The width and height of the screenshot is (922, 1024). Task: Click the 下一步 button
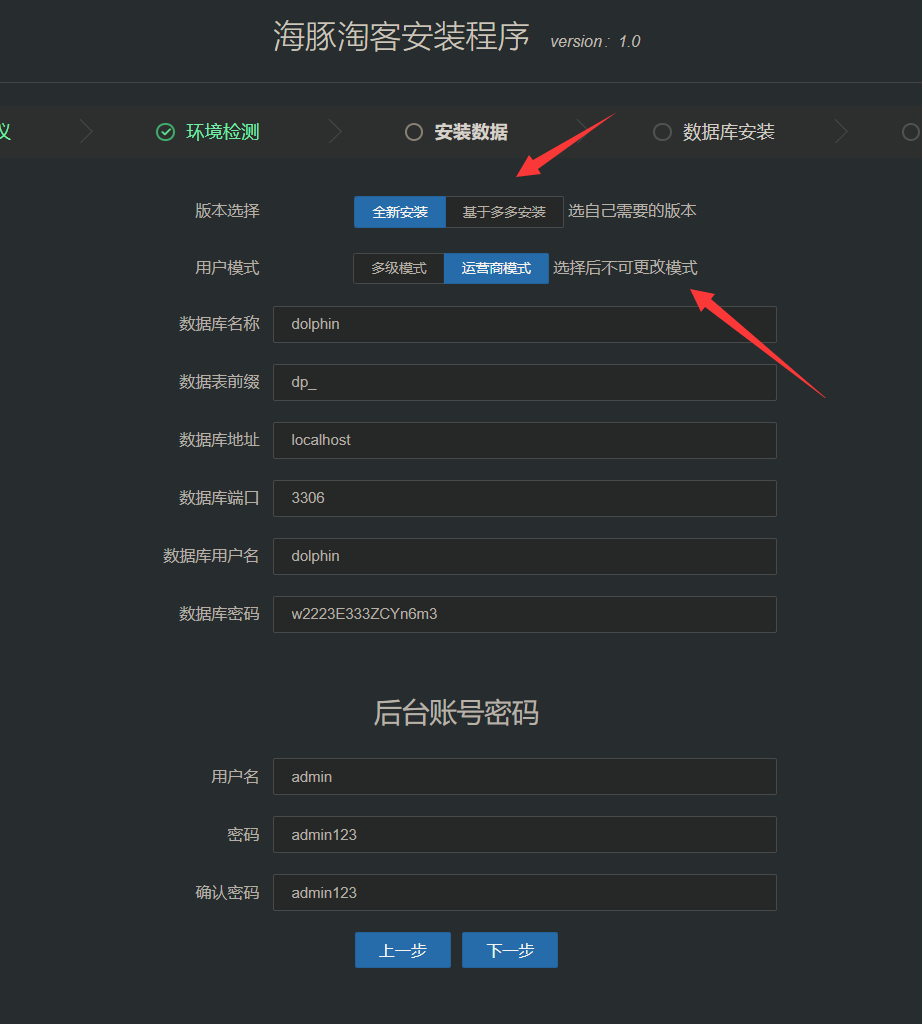pos(510,950)
